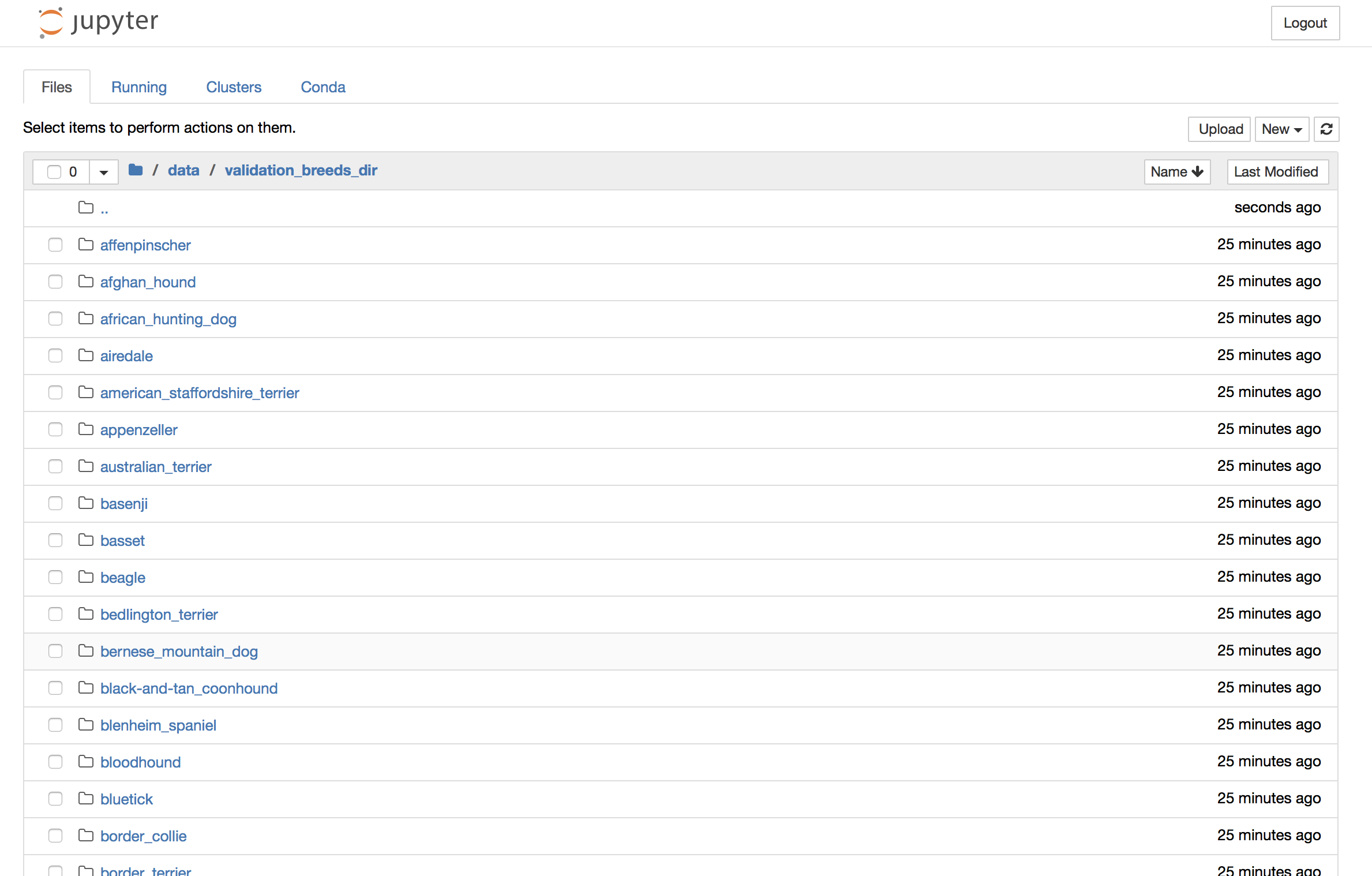Open the bernese_mountain_dog folder link
1372x876 pixels.
(179, 651)
